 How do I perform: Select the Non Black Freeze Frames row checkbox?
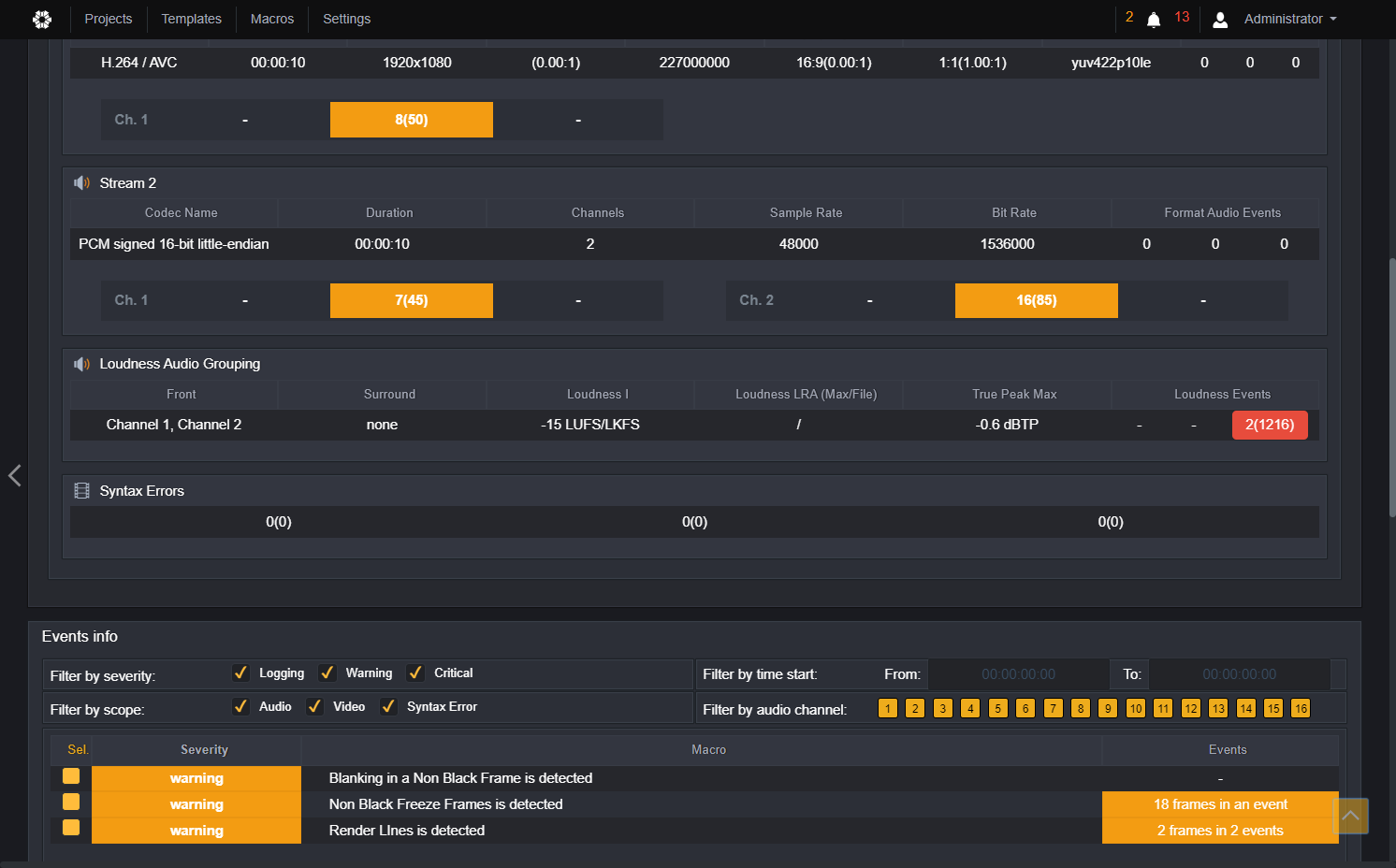coord(71,802)
